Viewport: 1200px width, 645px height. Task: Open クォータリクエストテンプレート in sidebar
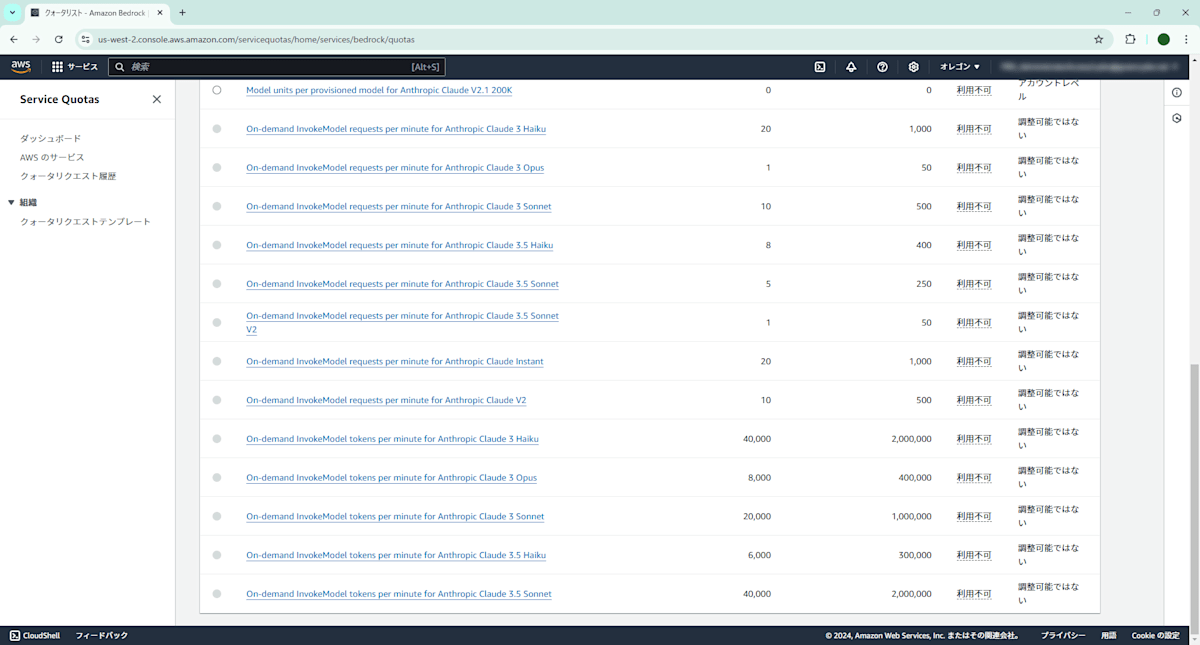[85, 221]
